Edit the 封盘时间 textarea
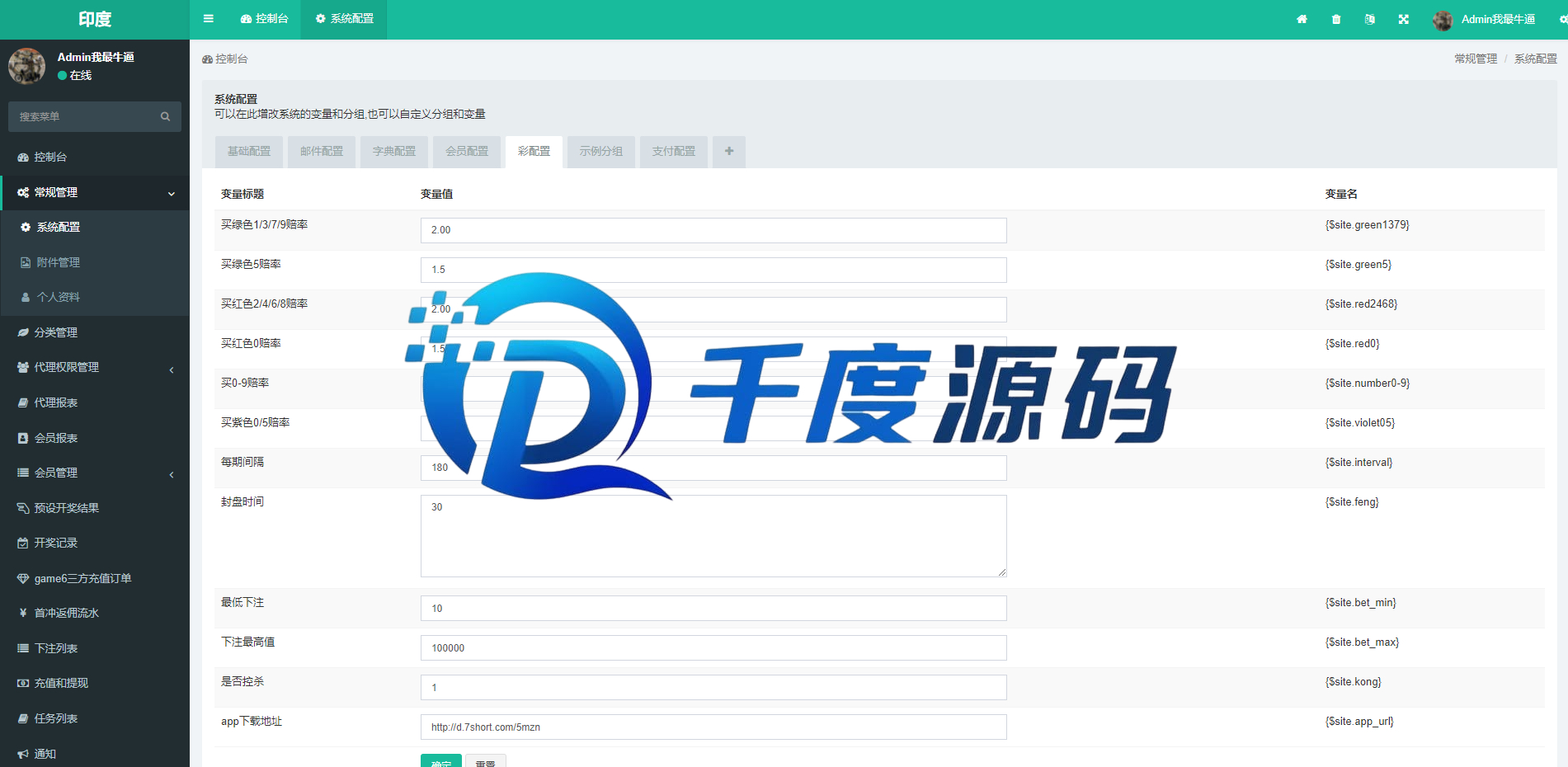This screenshot has height=767, width=1568. click(713, 536)
